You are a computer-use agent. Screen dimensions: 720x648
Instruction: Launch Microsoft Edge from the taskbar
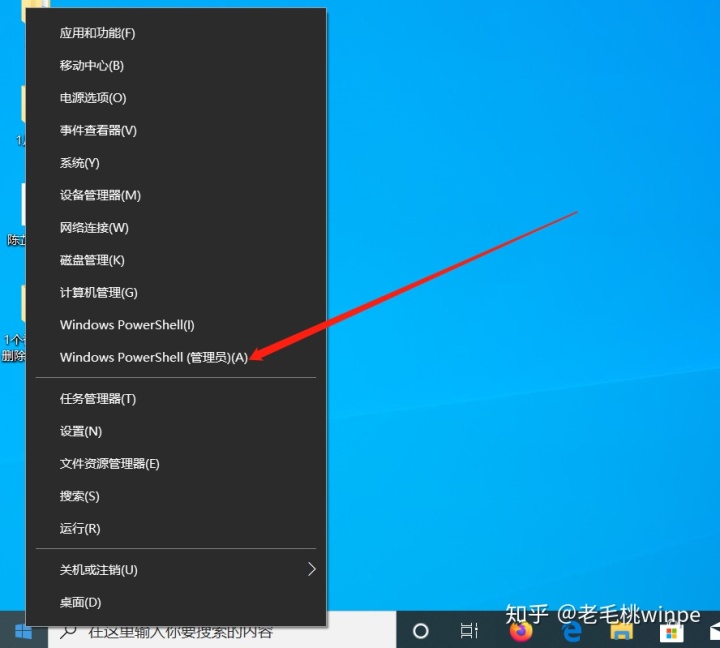point(572,631)
